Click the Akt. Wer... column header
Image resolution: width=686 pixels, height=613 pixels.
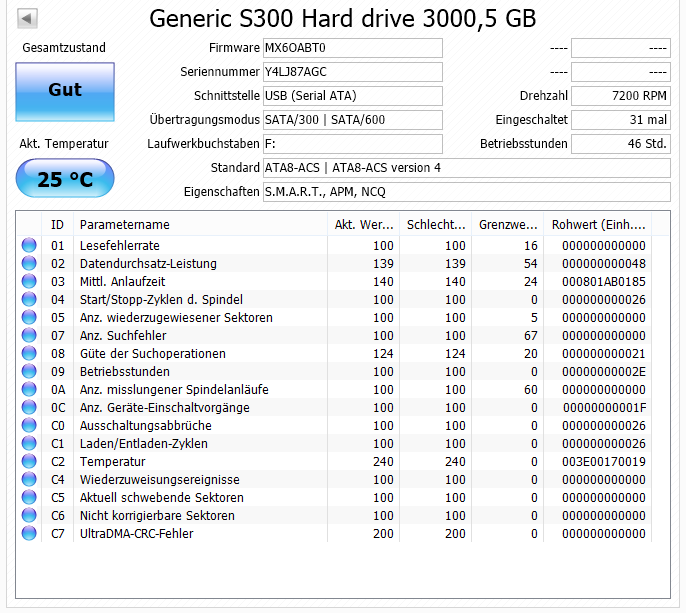pyautogui.click(x=364, y=224)
